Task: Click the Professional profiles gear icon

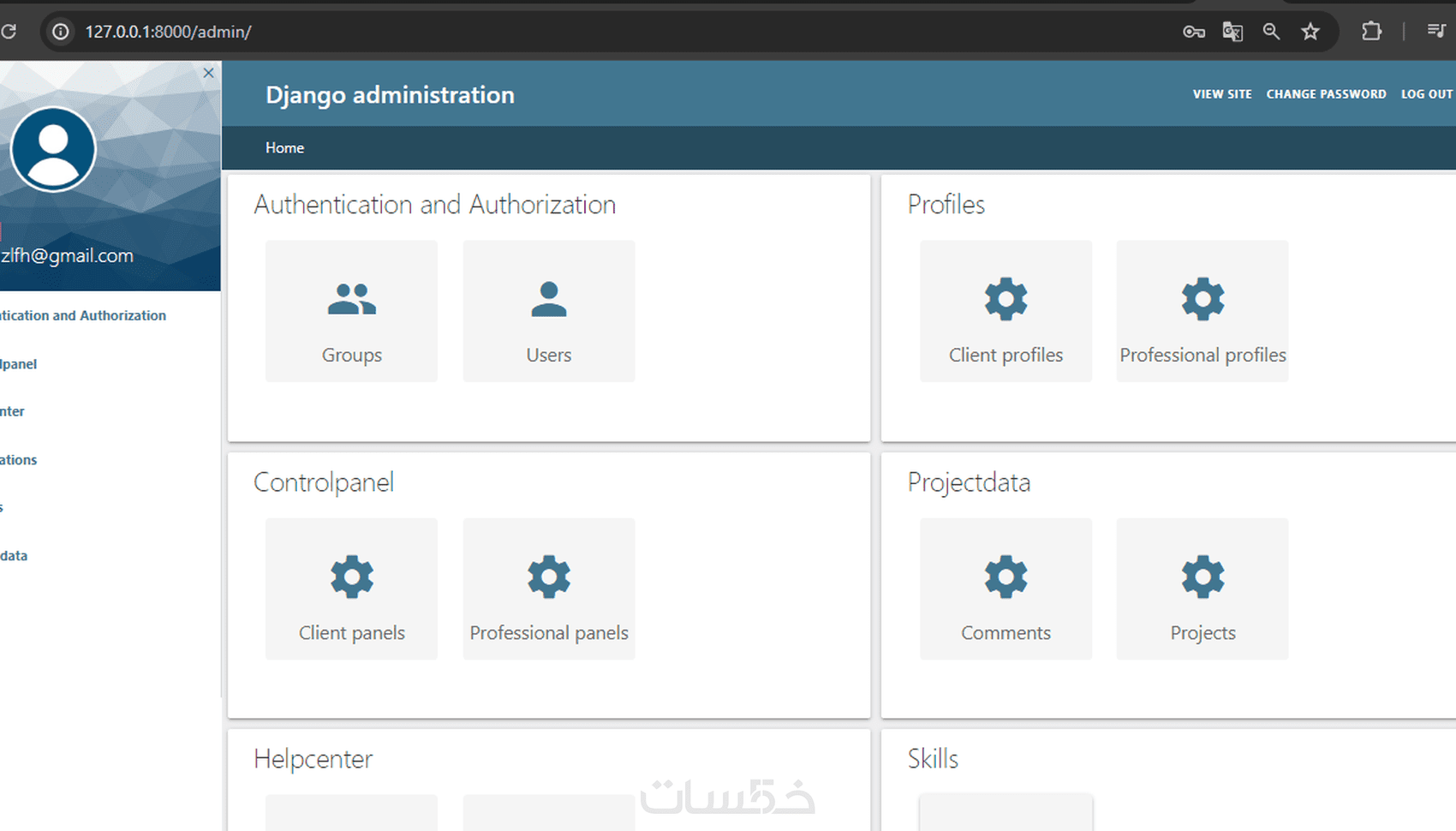Action: [x=1202, y=299]
